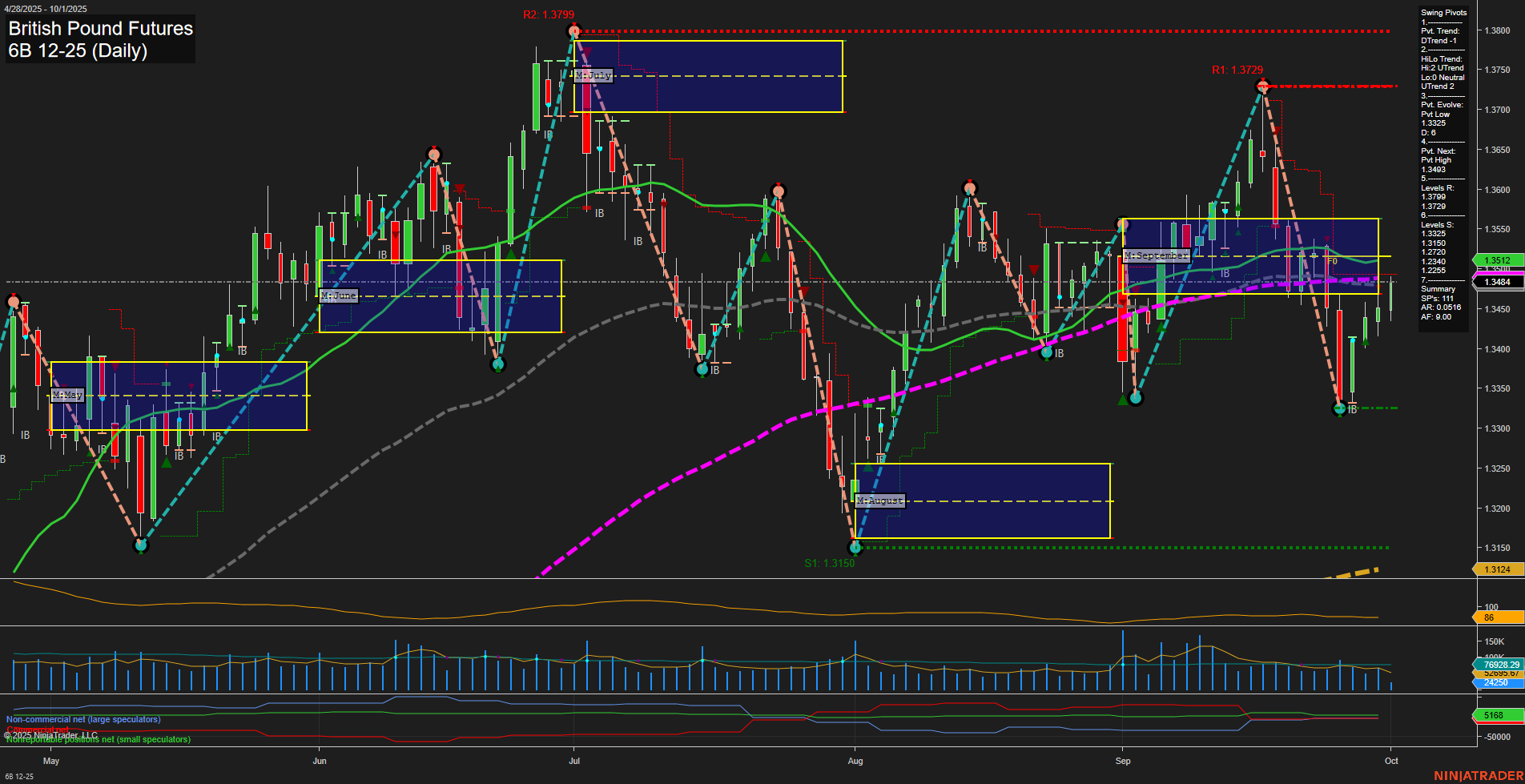The width and height of the screenshot is (1525, 784).
Task: Click the M:September monthly range label
Action: tap(1157, 255)
